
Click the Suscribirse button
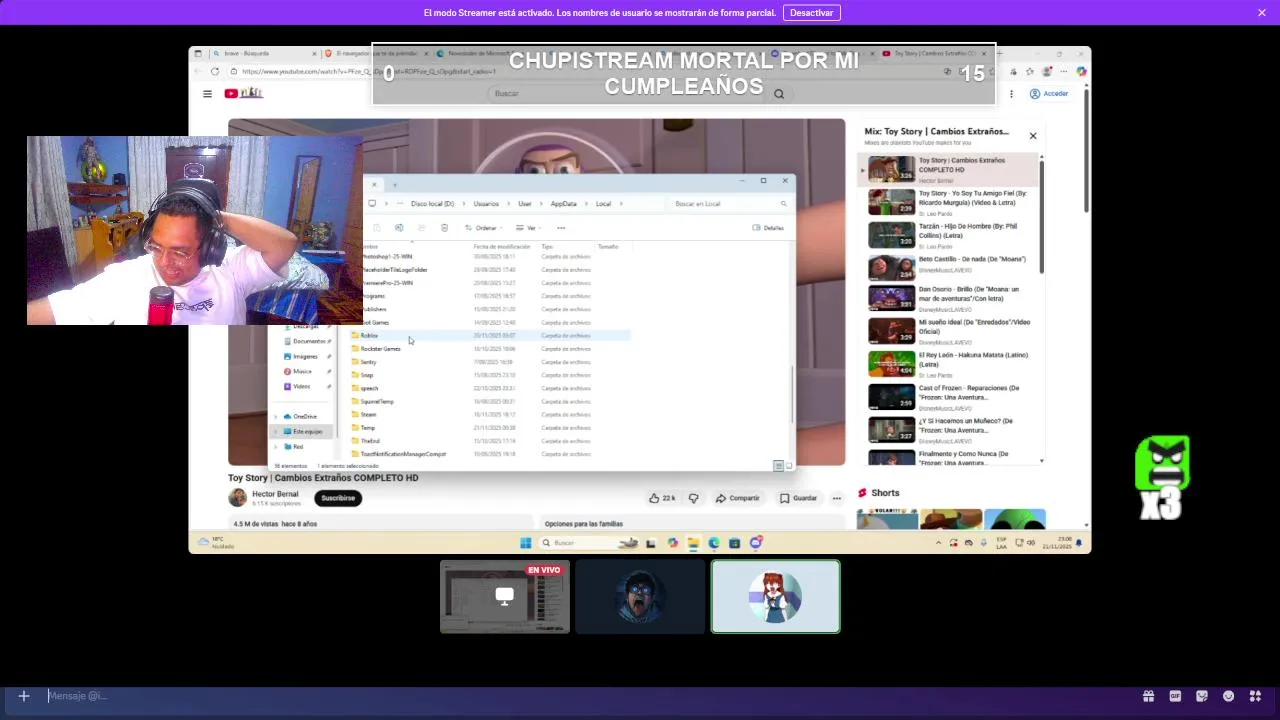click(x=338, y=498)
